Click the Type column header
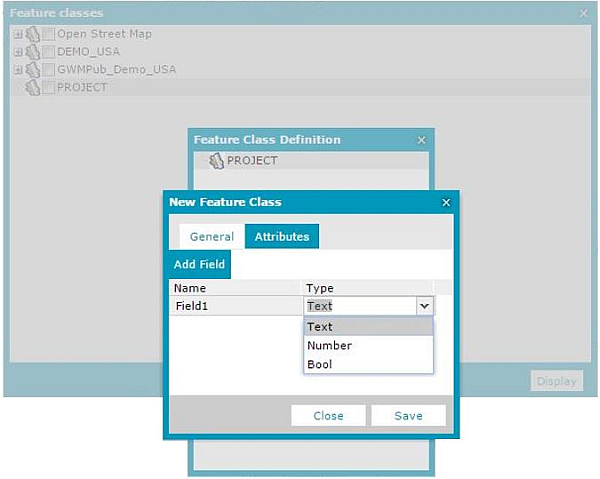Viewport: 600px width, 479px height. point(368,288)
